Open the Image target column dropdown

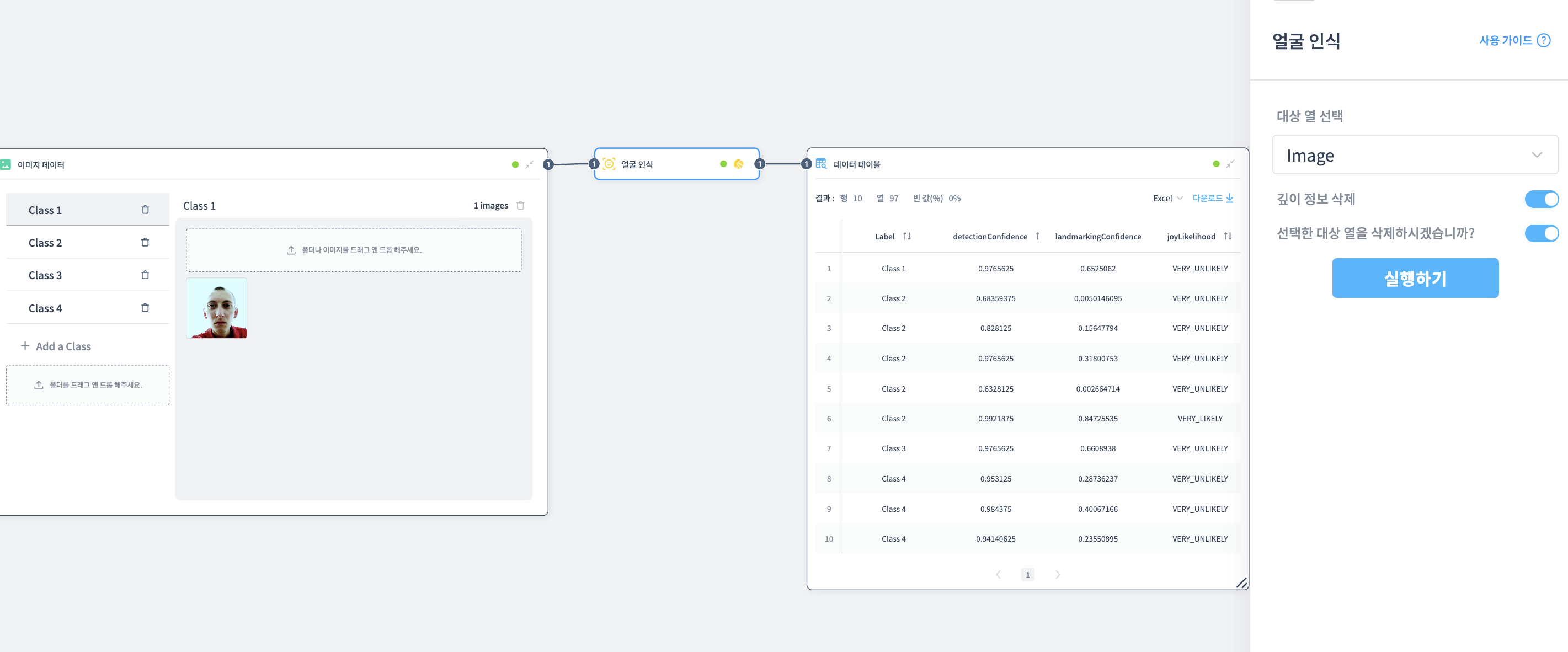[x=1415, y=155]
